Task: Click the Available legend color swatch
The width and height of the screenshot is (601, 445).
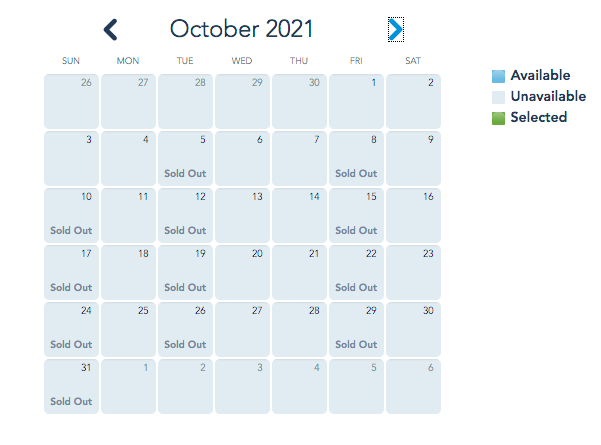Action: (x=498, y=76)
